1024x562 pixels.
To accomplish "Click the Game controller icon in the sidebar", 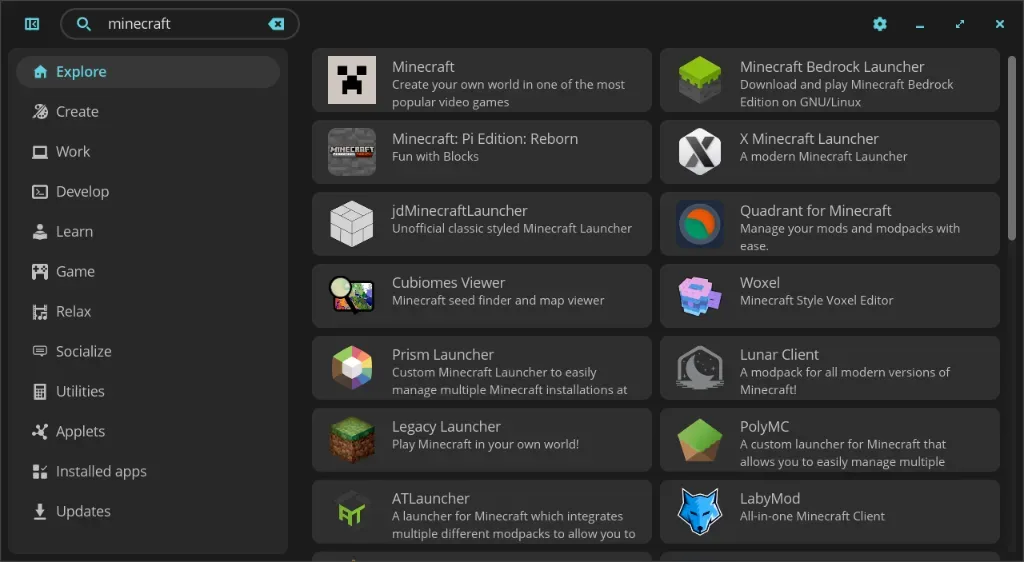I will [x=40, y=272].
